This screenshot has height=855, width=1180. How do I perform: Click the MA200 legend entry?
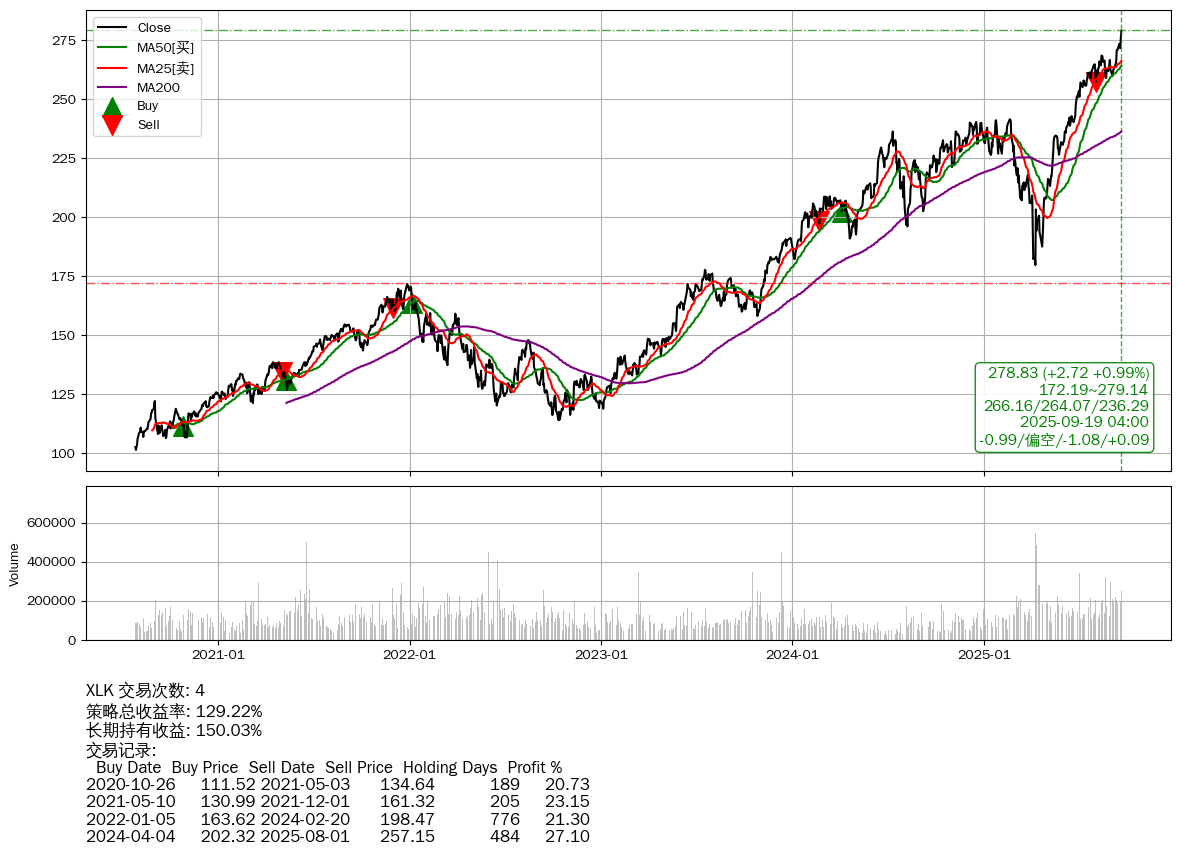click(x=158, y=88)
